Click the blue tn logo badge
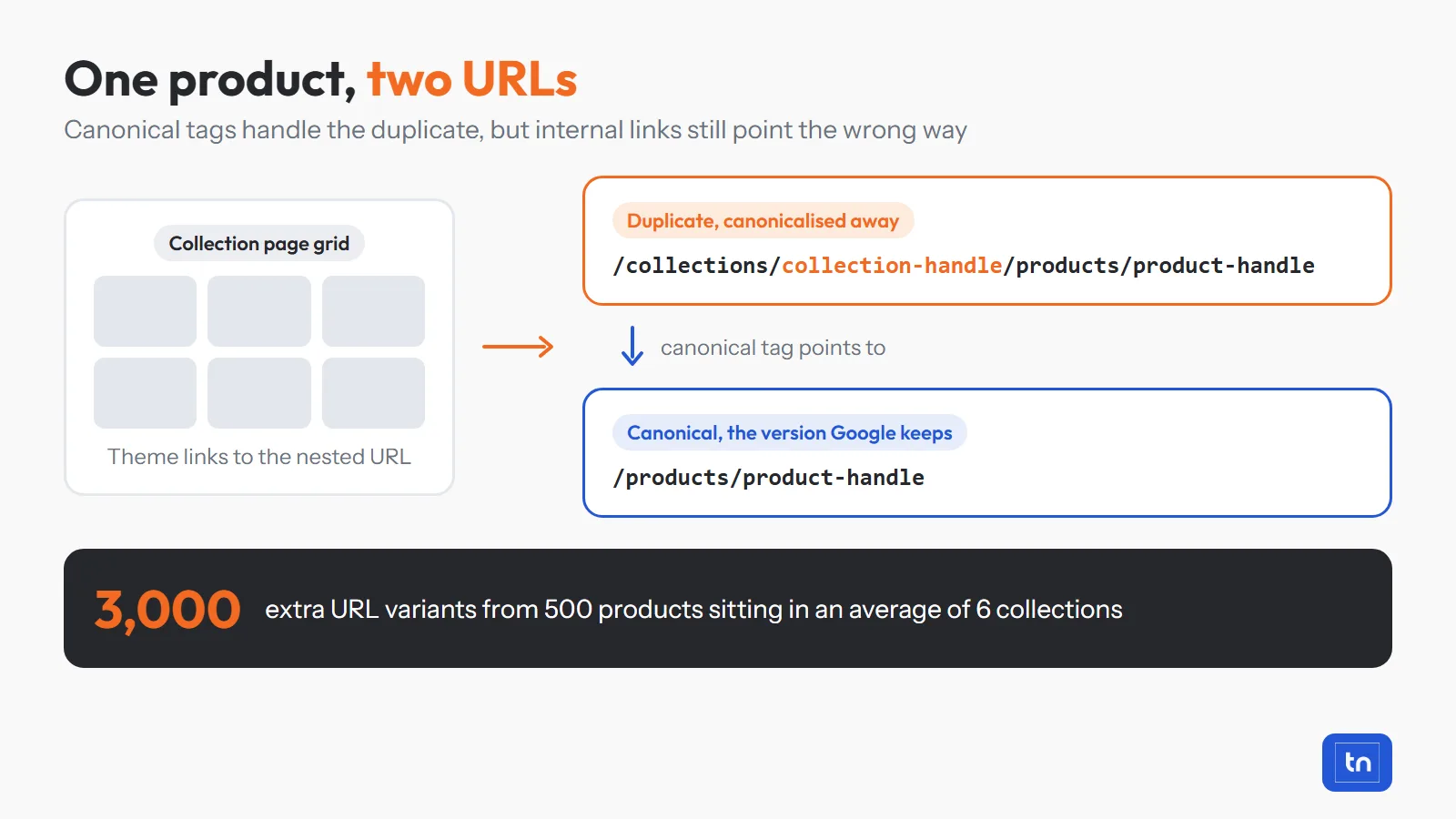The width and height of the screenshot is (1456, 819). point(1357,763)
